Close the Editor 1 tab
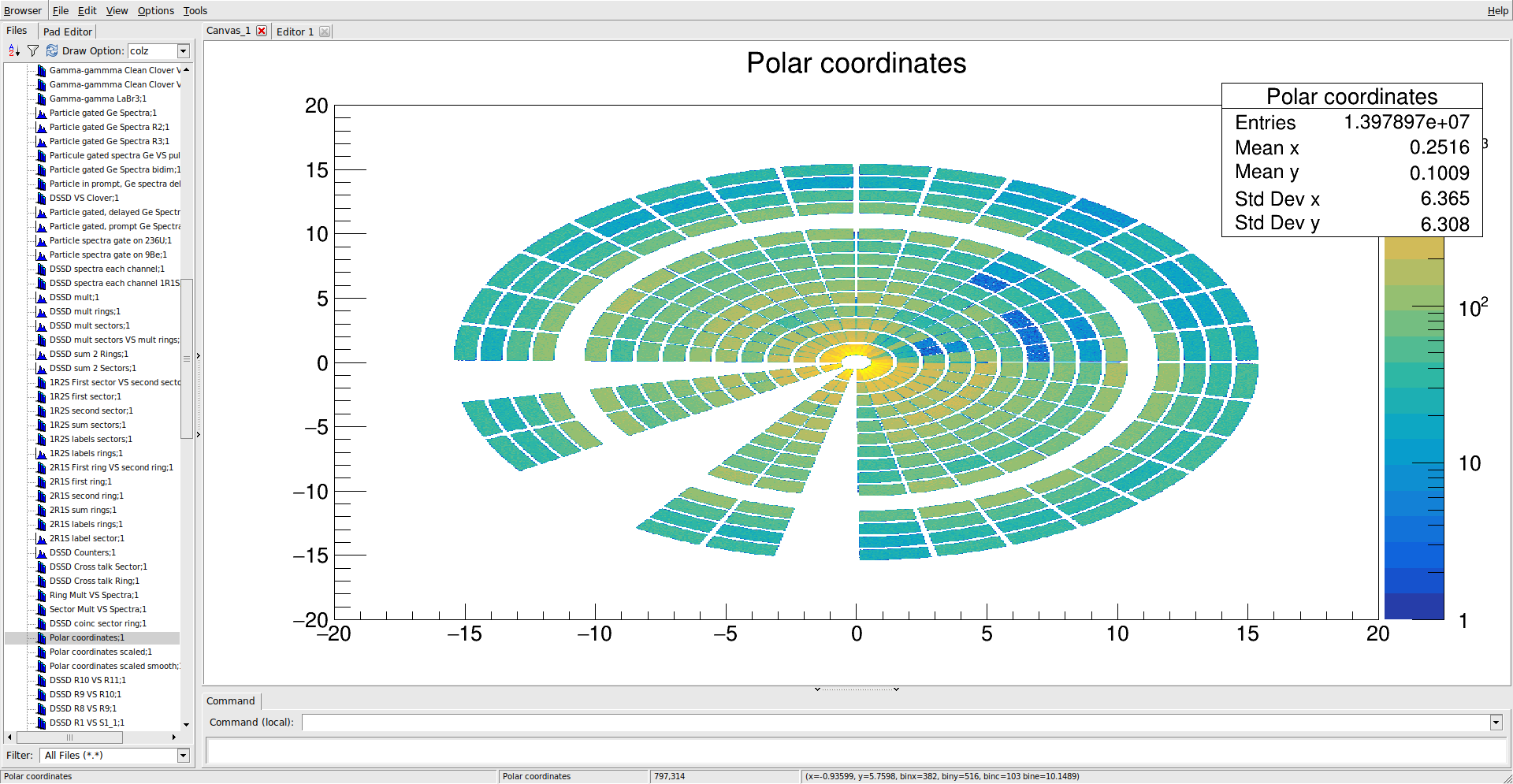This screenshot has width=1513, height=784. coord(325,32)
